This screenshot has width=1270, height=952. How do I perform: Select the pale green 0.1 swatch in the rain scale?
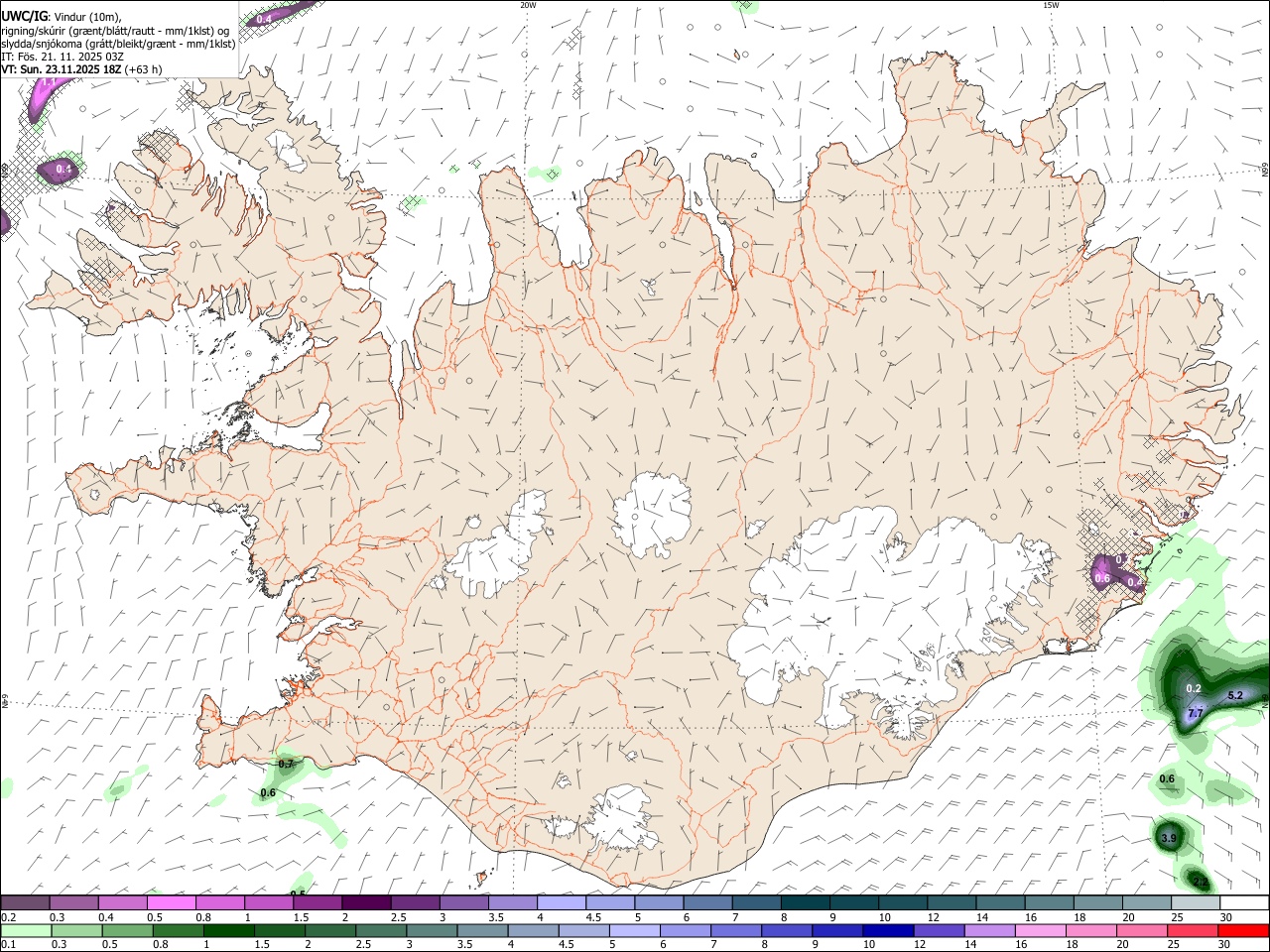click(x=26, y=930)
